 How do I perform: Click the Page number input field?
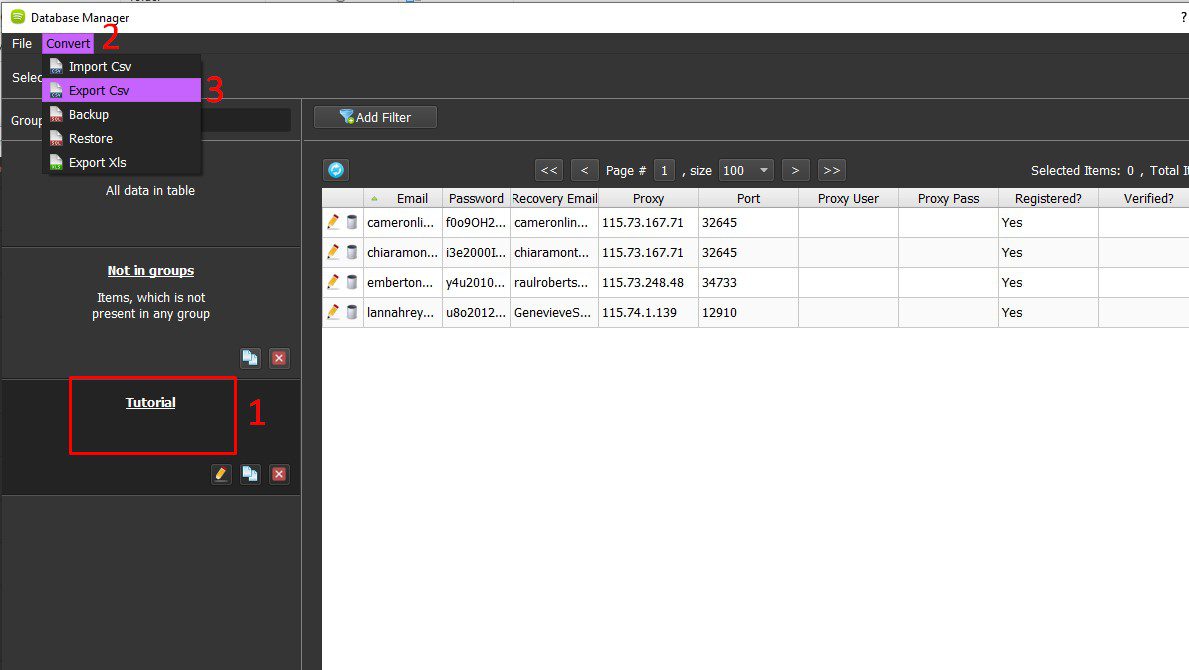tap(664, 171)
